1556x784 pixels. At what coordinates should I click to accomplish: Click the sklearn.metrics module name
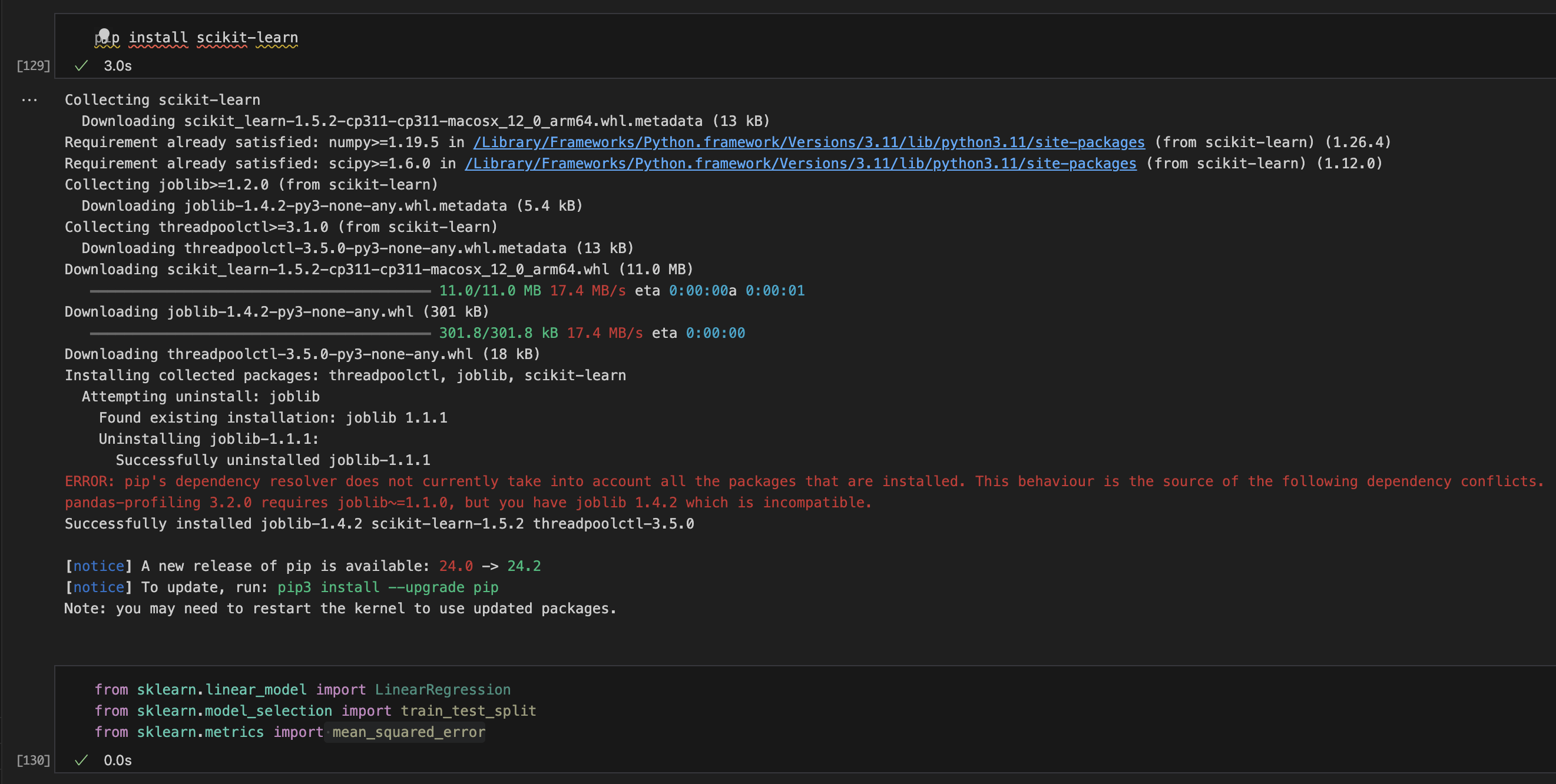[x=200, y=732]
